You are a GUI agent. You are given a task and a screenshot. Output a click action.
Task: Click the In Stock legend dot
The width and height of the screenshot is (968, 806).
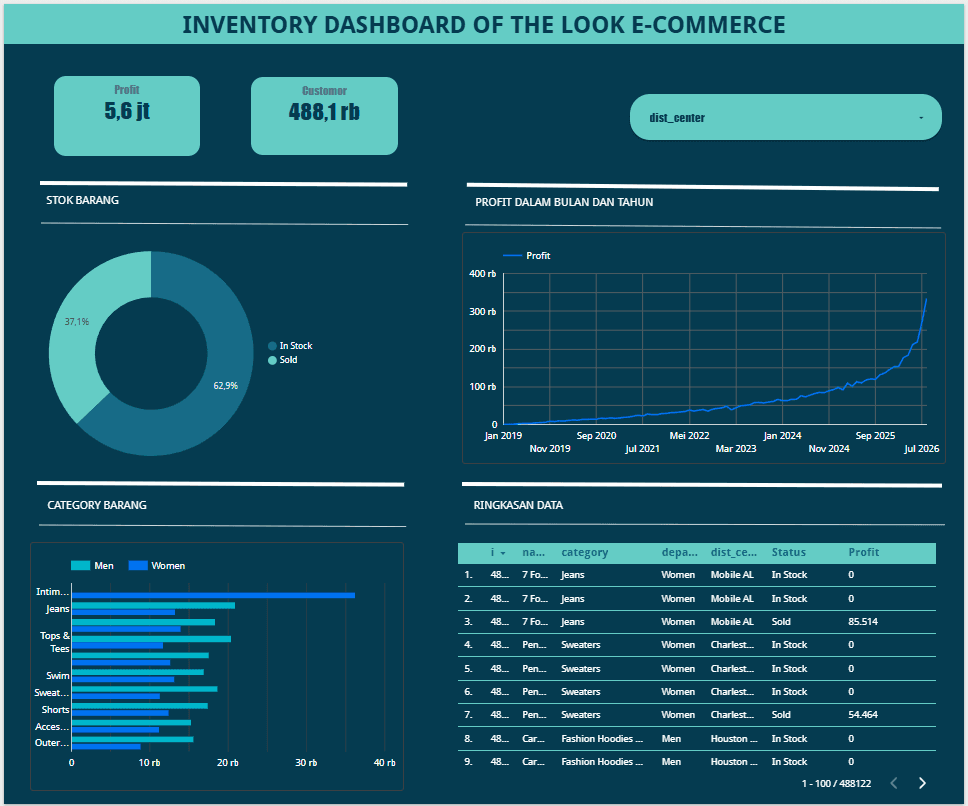[272, 346]
